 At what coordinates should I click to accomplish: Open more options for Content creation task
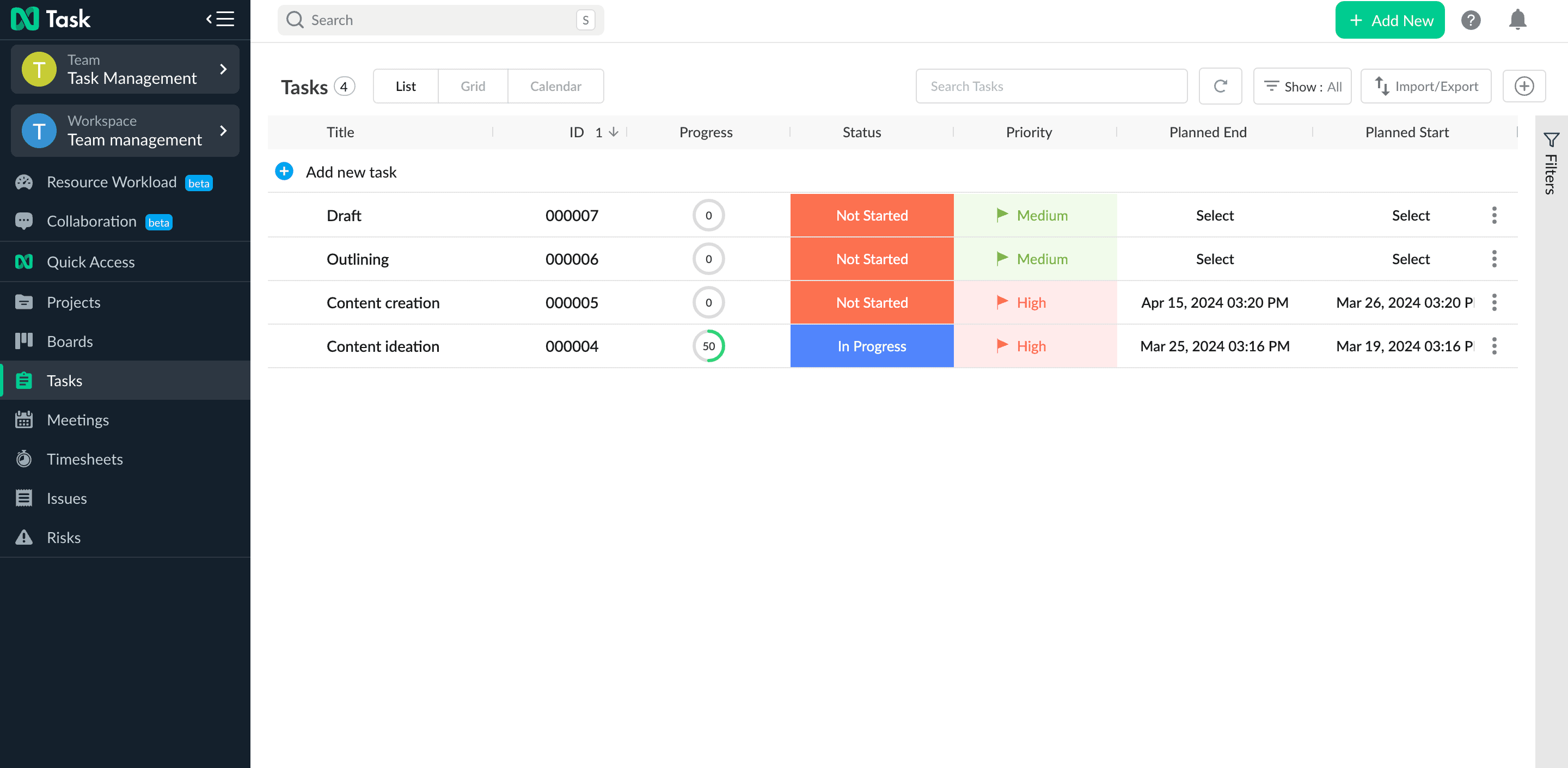(x=1494, y=303)
